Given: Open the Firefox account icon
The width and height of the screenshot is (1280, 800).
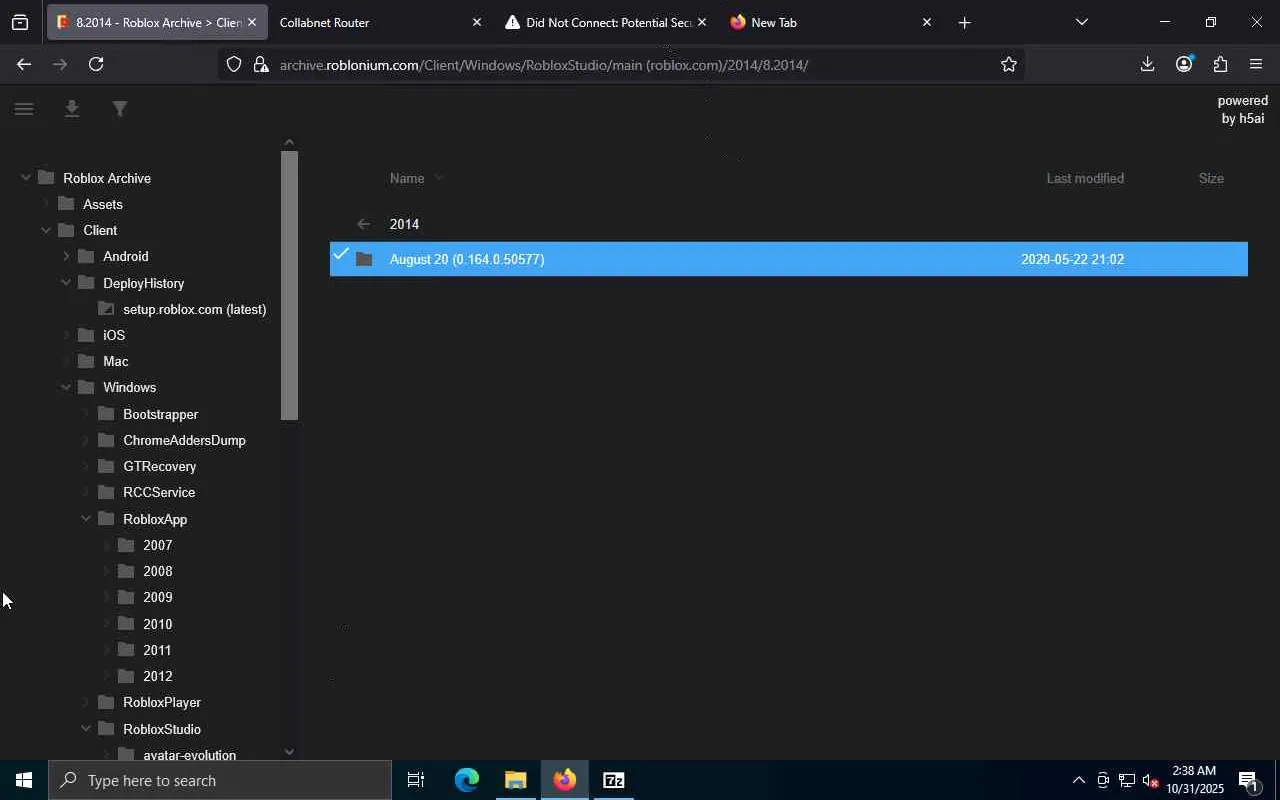Looking at the screenshot, I should [x=1184, y=64].
